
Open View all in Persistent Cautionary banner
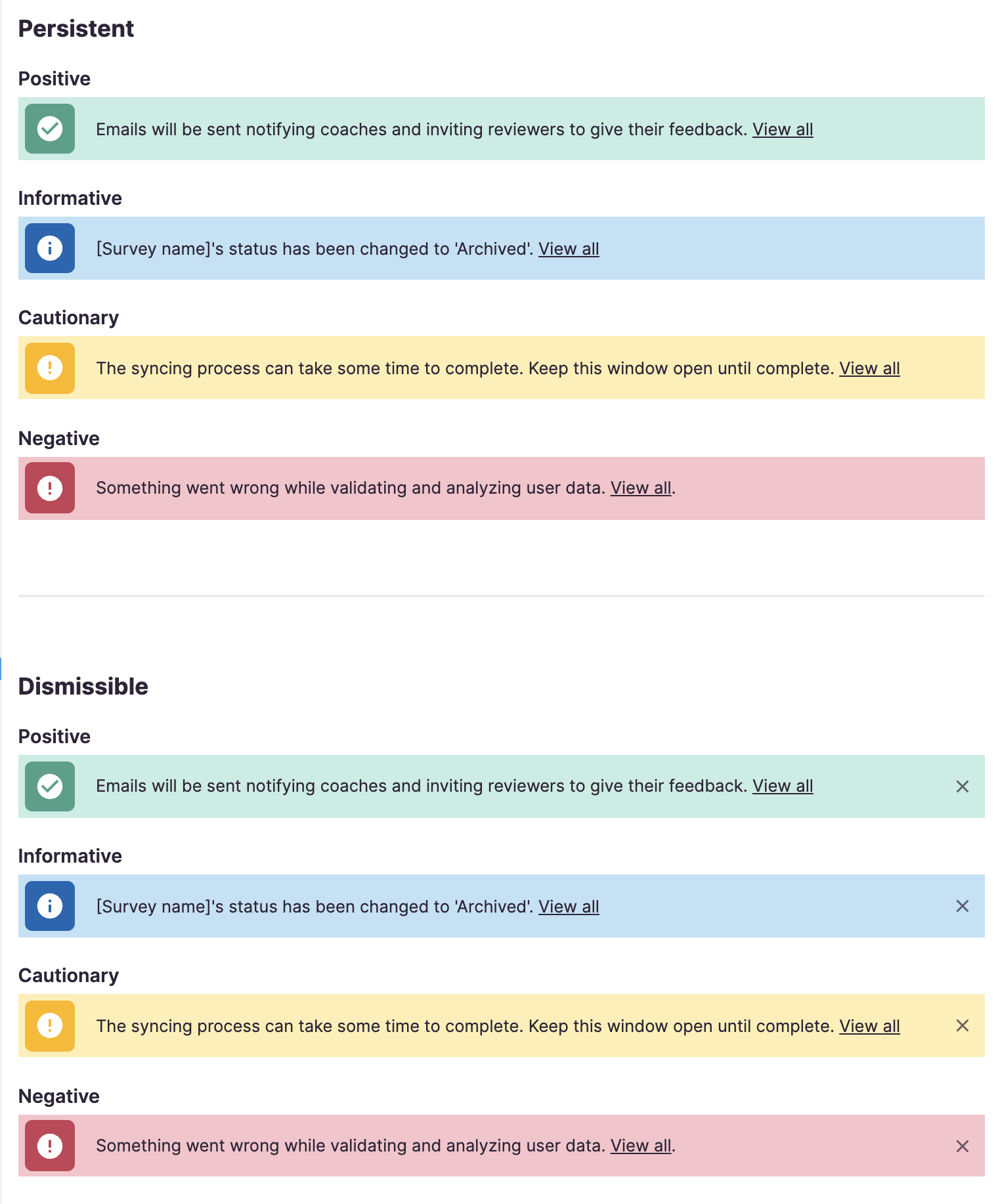point(869,368)
